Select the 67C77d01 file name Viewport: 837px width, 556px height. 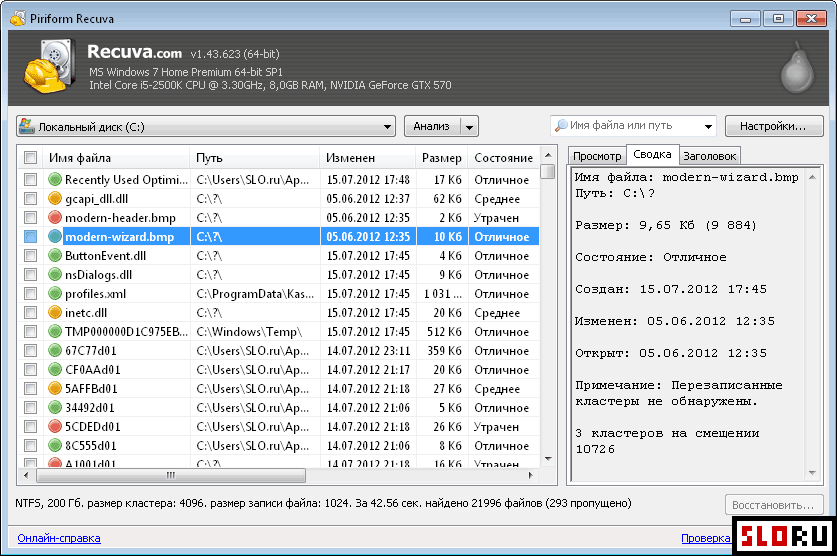click(91, 351)
